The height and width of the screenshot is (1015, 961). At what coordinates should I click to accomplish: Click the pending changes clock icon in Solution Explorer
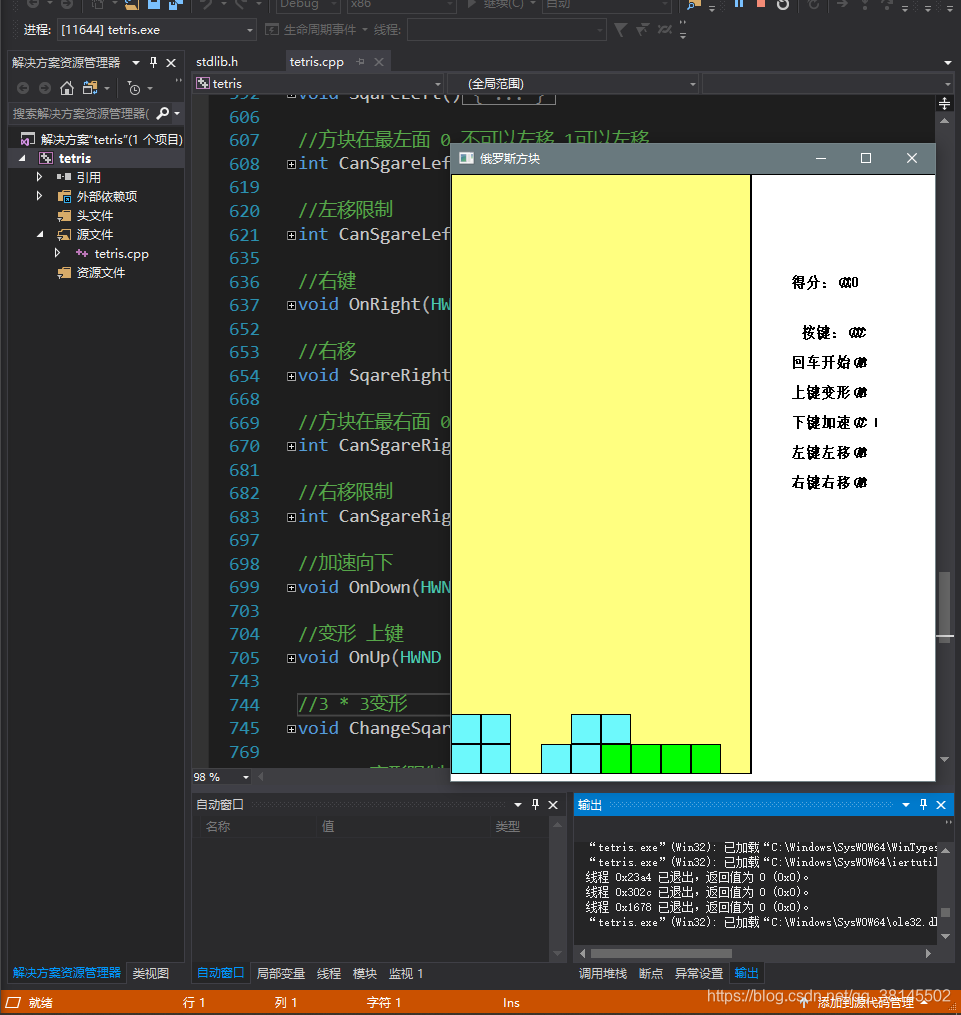pyautogui.click(x=134, y=88)
